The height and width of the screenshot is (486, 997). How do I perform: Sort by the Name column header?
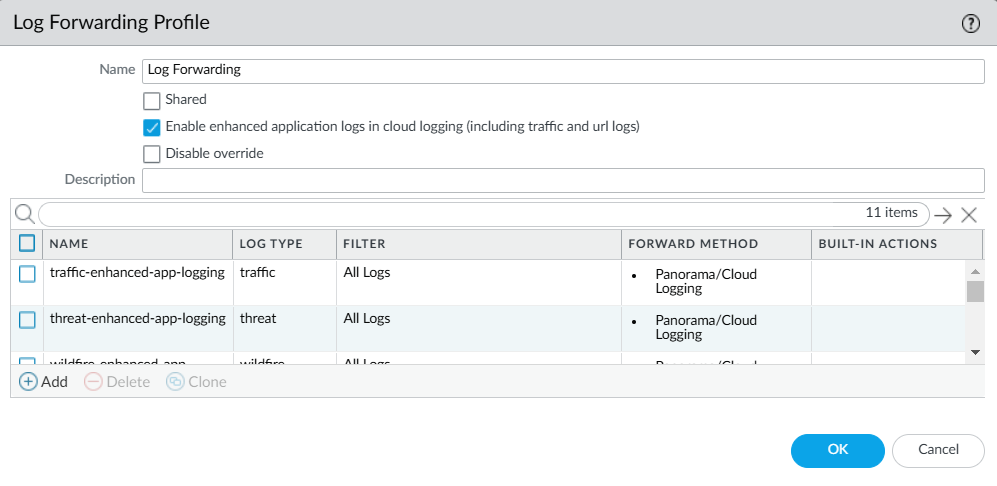click(x=70, y=244)
